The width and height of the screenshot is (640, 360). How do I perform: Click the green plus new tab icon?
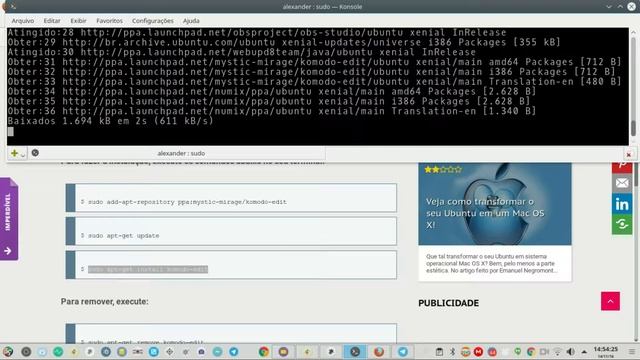coord(14,153)
